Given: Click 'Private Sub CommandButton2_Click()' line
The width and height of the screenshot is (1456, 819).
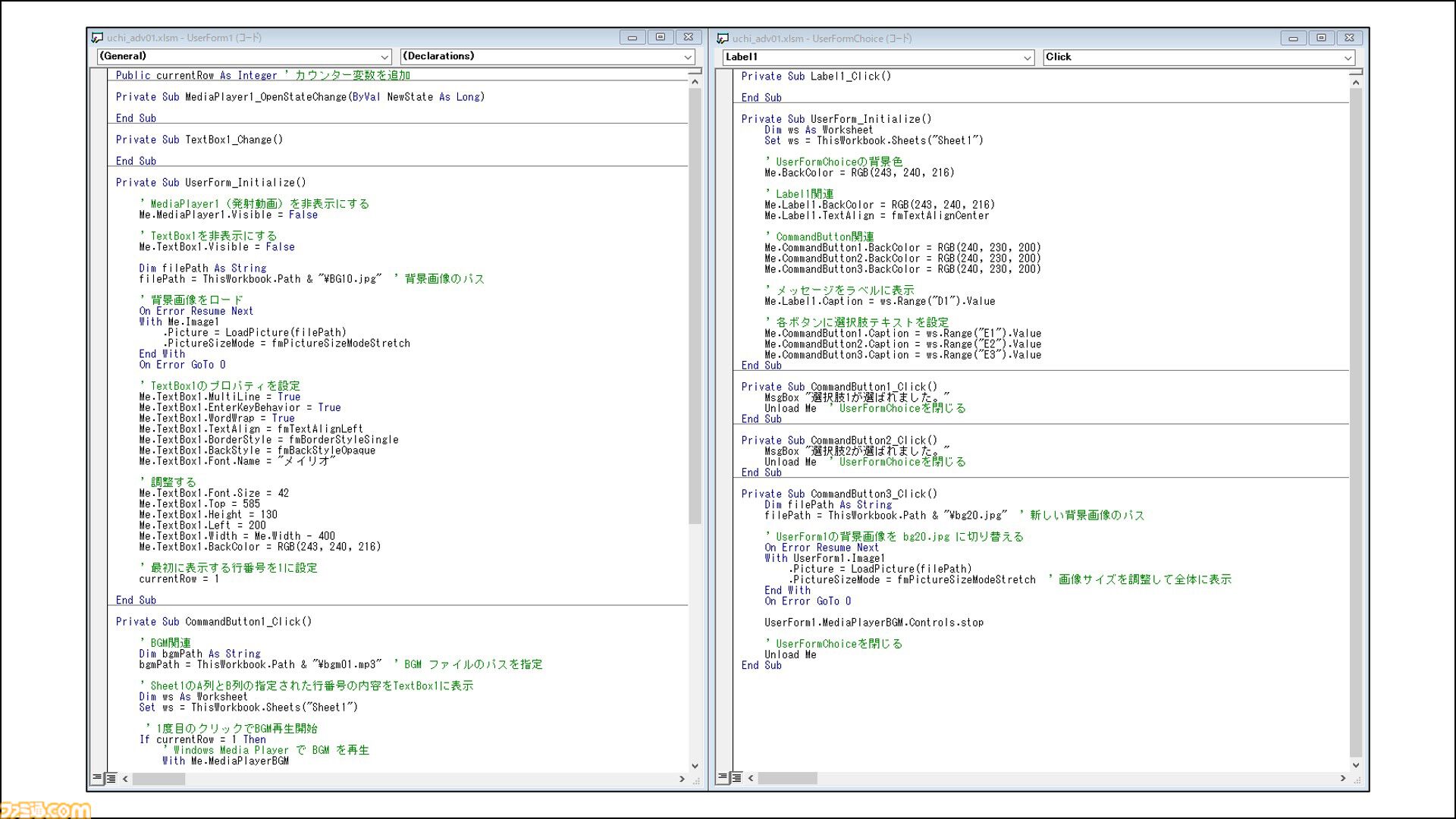Looking at the screenshot, I should (x=839, y=440).
